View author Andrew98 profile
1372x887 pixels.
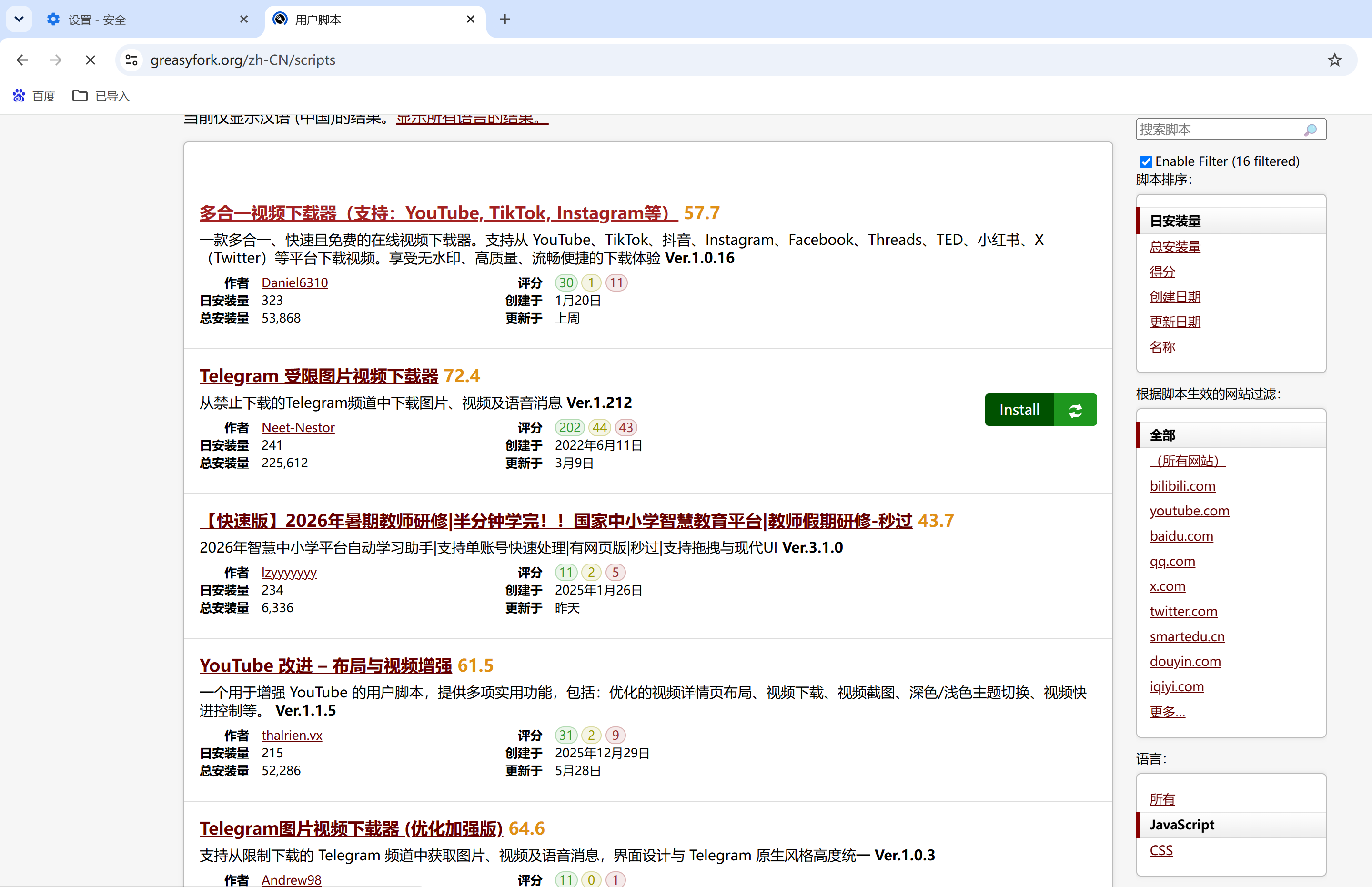tap(291, 879)
